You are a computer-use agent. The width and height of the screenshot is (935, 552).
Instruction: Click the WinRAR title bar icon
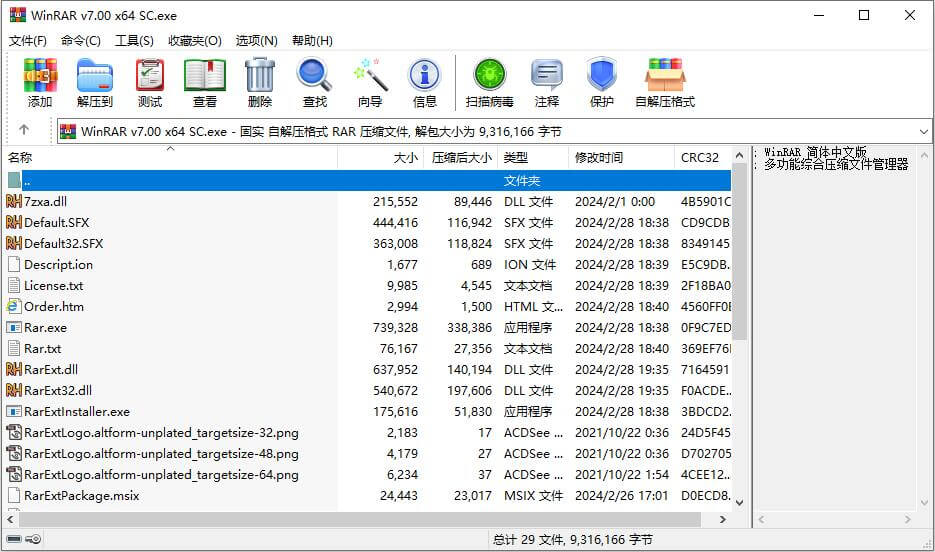(x=18, y=15)
